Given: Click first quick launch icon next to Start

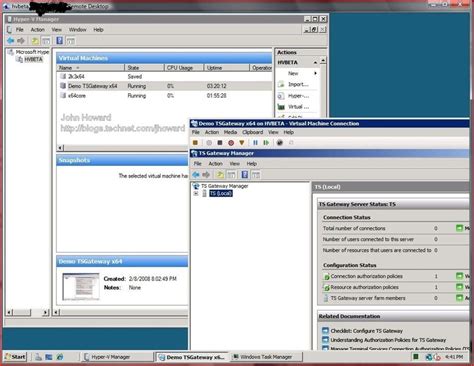Looking at the screenshot, I should point(38,357).
